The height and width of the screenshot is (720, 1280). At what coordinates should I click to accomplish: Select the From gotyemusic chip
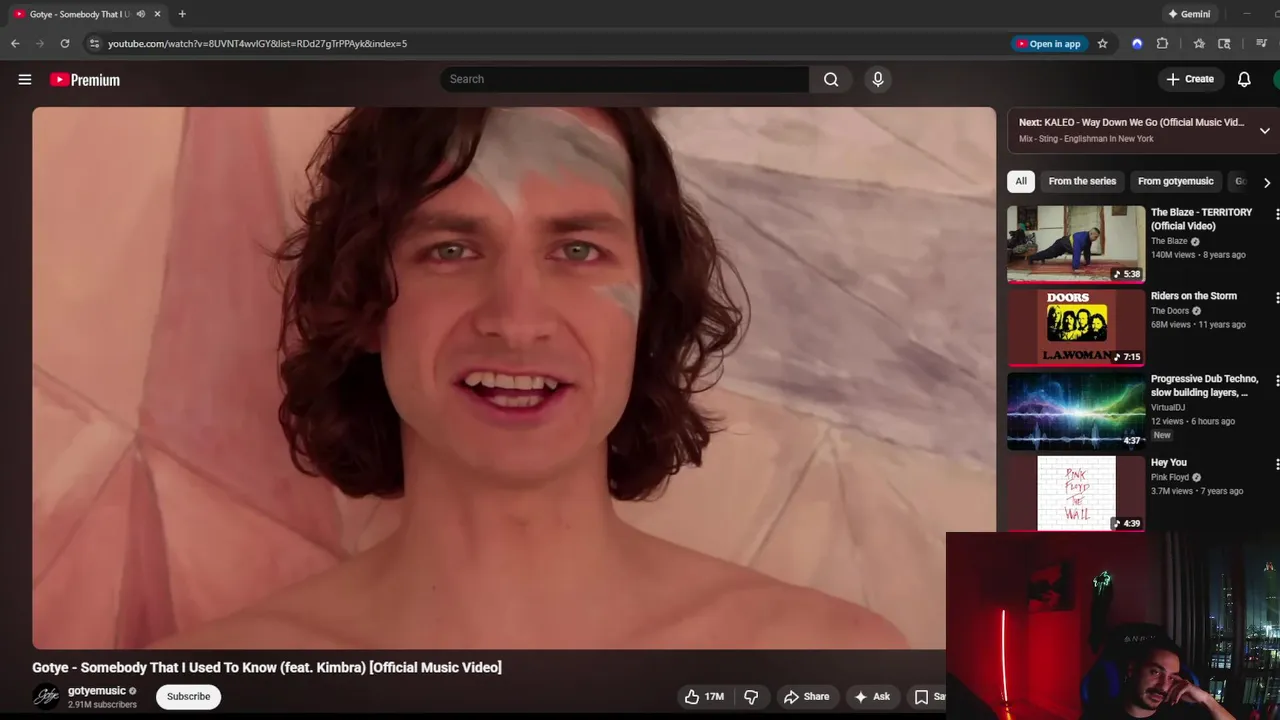pyautogui.click(x=1175, y=181)
